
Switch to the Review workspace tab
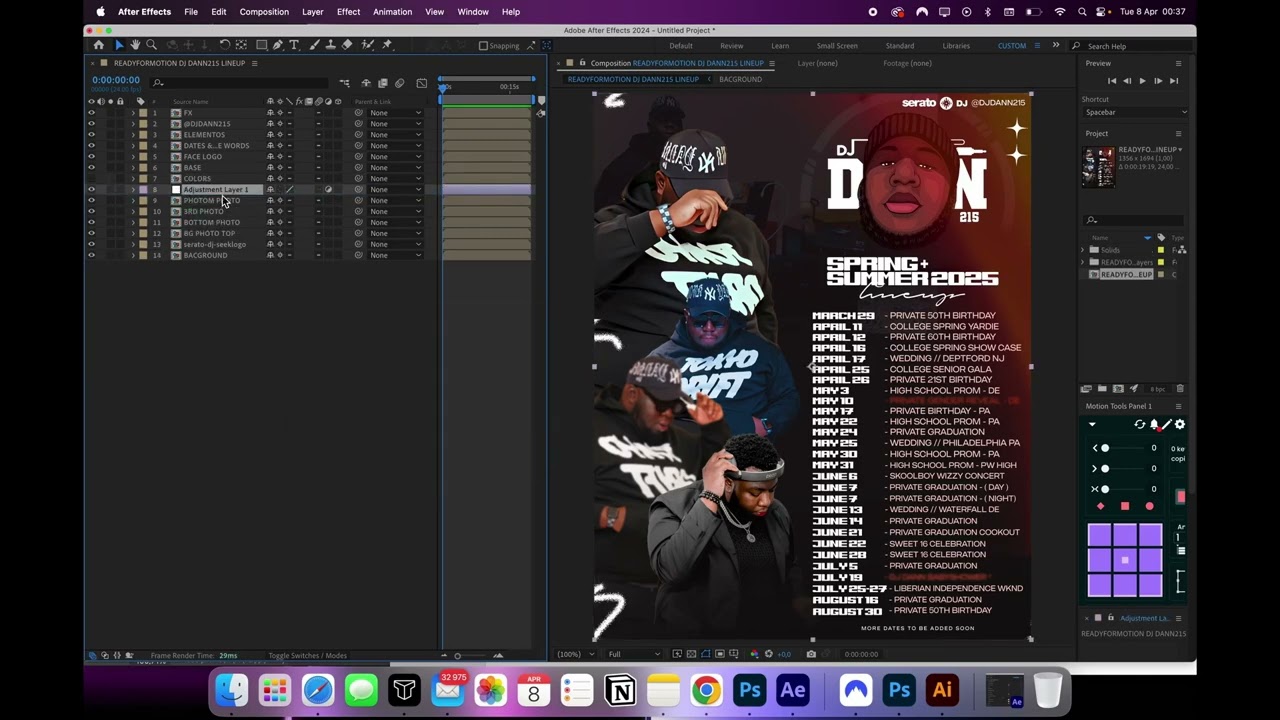(x=732, y=46)
